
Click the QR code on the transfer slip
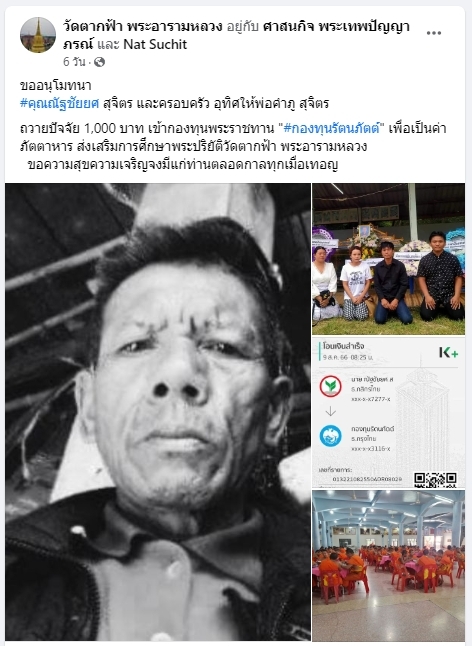tap(435, 480)
